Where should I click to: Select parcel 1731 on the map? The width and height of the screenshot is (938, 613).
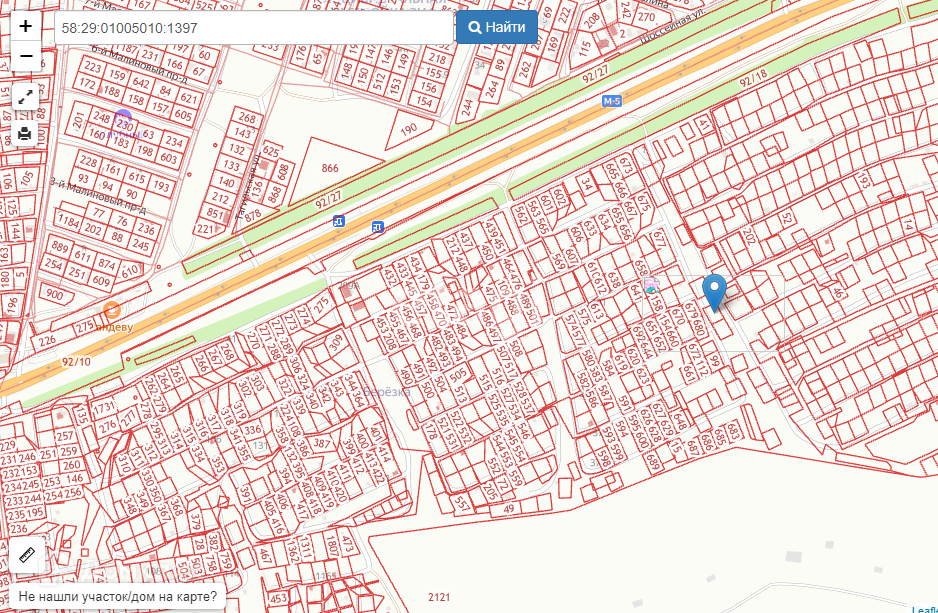click(x=103, y=407)
